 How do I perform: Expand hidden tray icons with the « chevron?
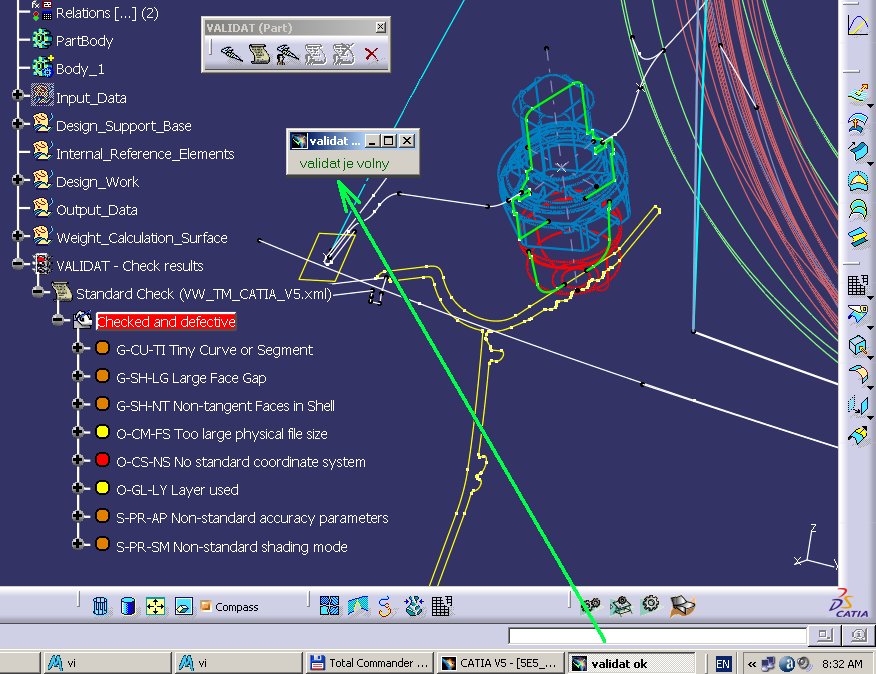752,664
